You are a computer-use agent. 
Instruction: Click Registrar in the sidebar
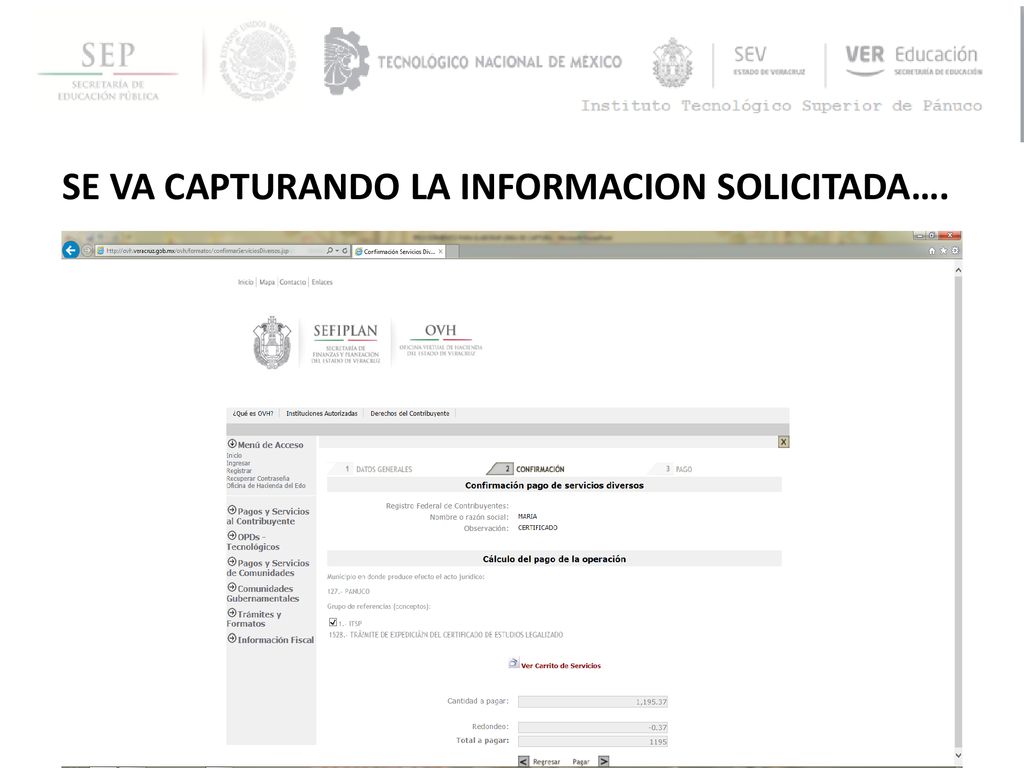pos(239,471)
